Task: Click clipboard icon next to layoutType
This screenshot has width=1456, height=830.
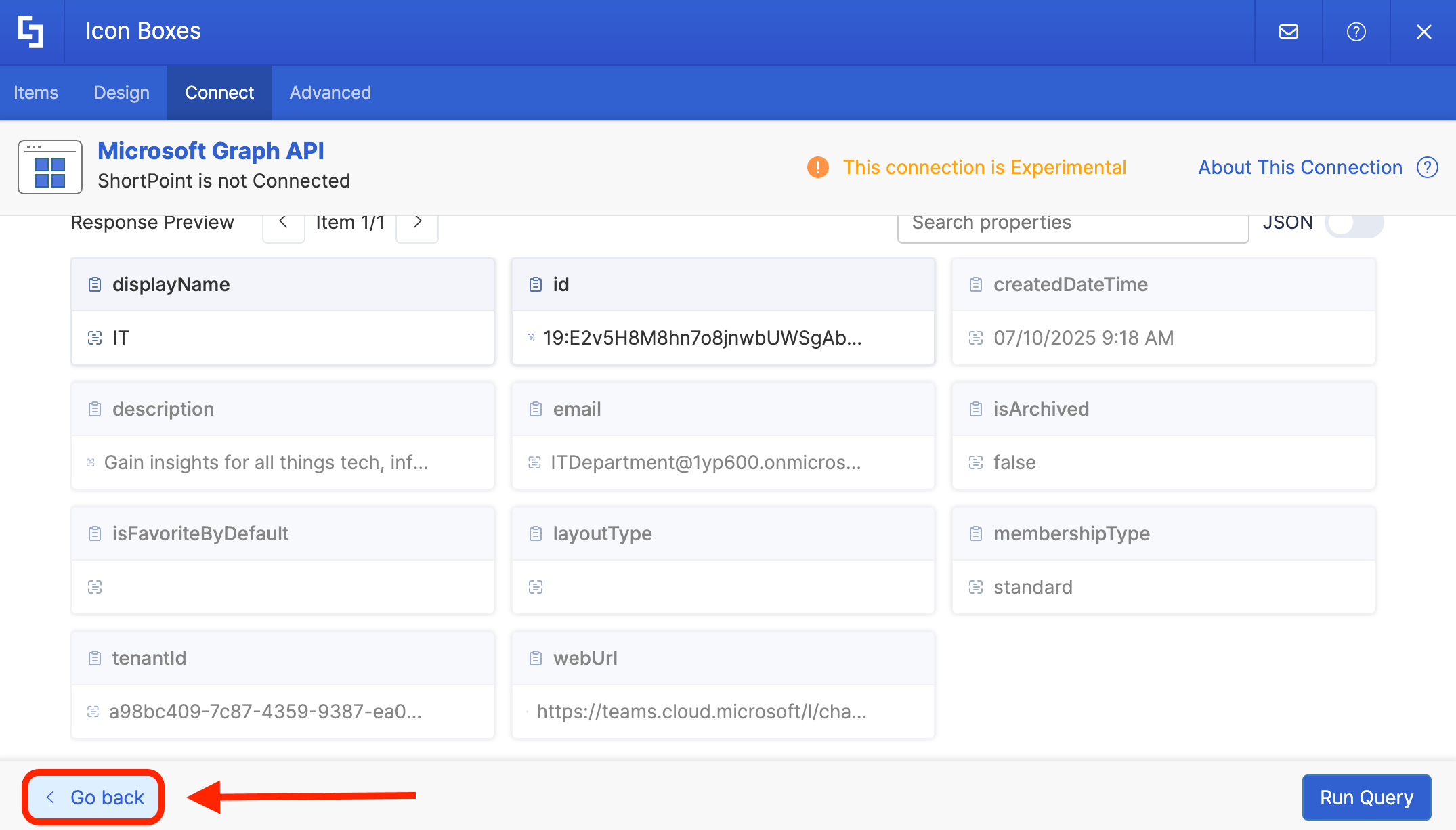Action: pyautogui.click(x=536, y=533)
